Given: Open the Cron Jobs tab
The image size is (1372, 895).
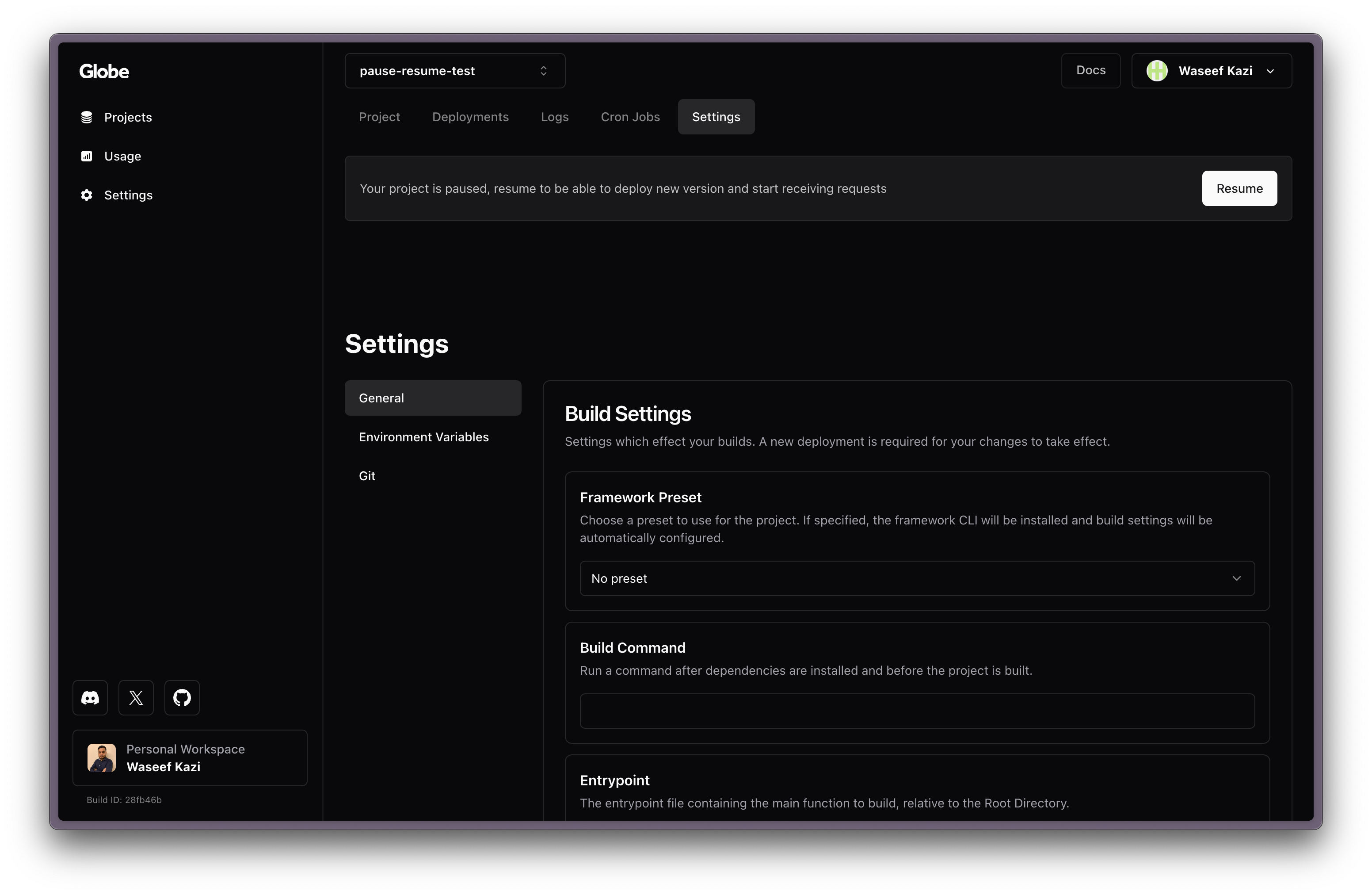Looking at the screenshot, I should point(630,116).
